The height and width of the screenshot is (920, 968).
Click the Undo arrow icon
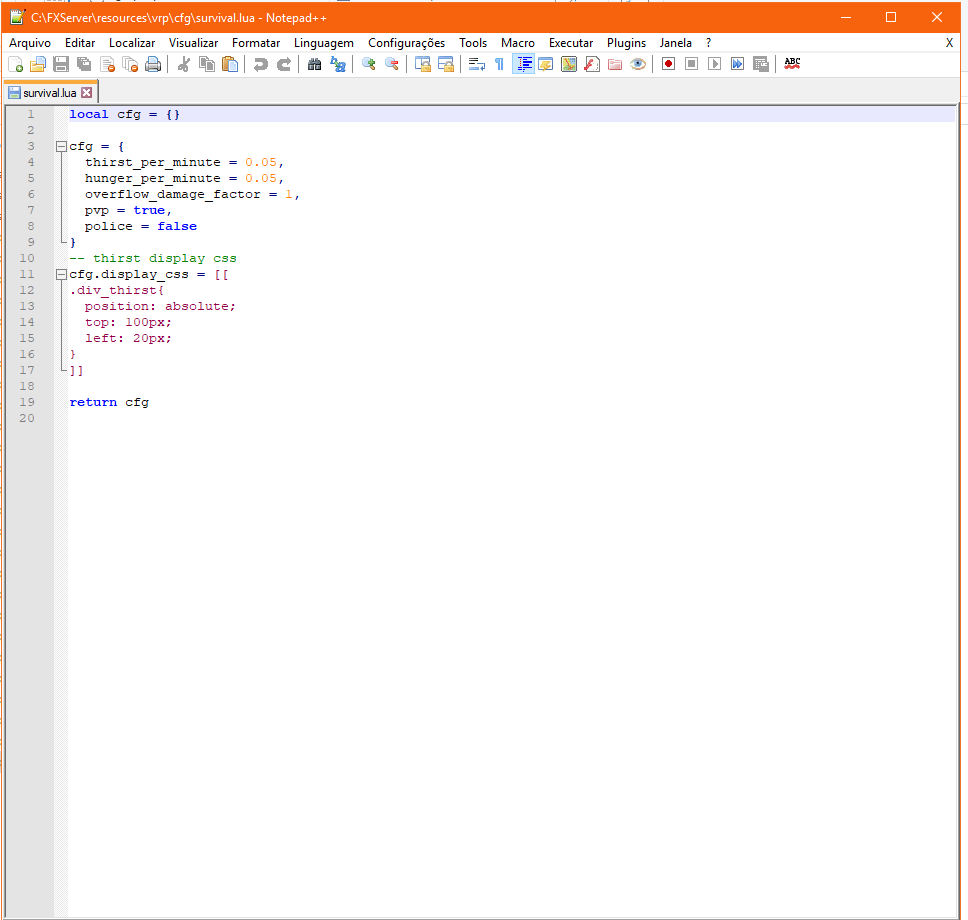pyautogui.click(x=260, y=64)
